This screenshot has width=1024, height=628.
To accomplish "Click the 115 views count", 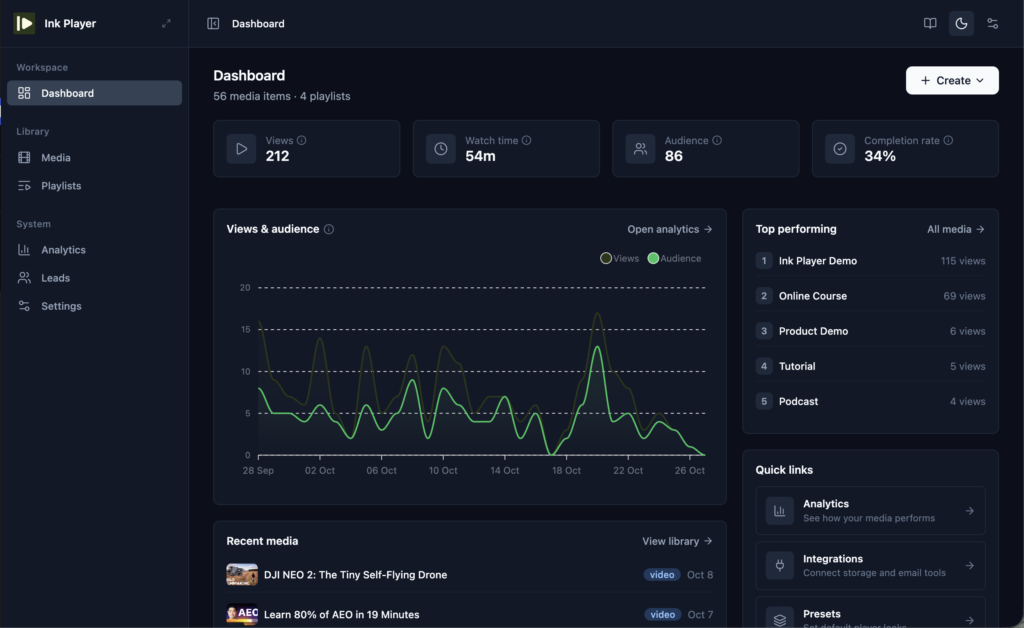I will [x=963, y=260].
